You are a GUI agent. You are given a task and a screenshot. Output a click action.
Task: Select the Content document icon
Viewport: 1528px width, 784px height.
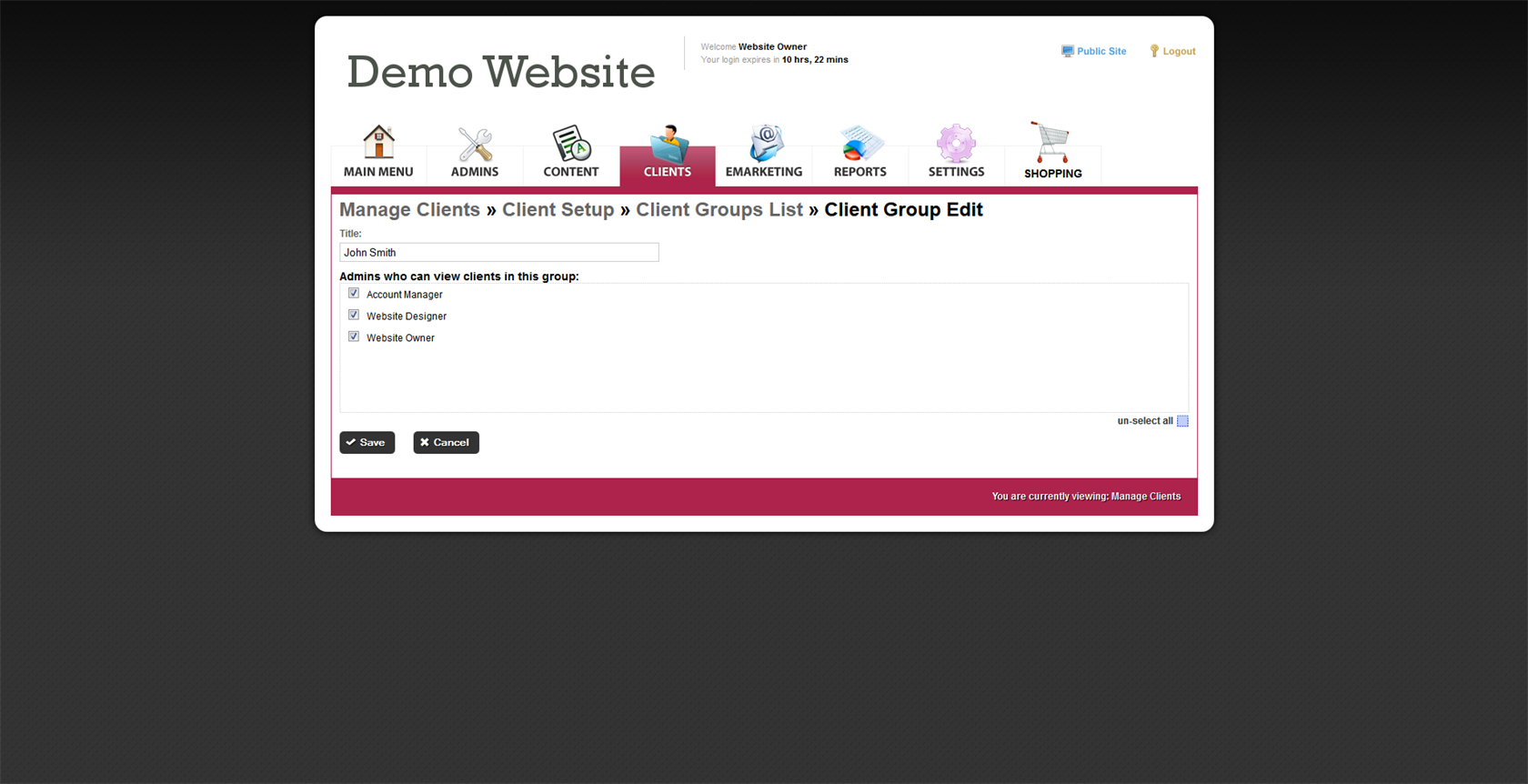(x=571, y=144)
